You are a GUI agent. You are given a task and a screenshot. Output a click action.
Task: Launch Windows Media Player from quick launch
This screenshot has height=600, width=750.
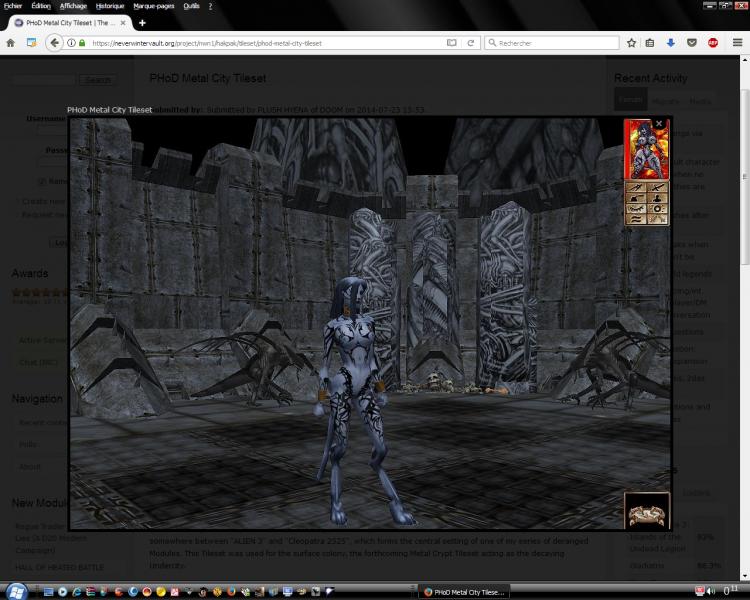pyautogui.click(x=62, y=592)
